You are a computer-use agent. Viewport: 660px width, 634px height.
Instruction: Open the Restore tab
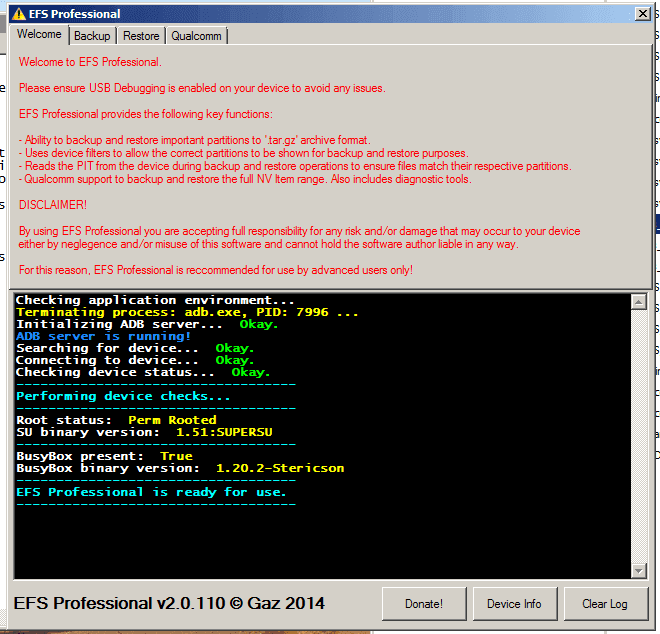[x=141, y=36]
